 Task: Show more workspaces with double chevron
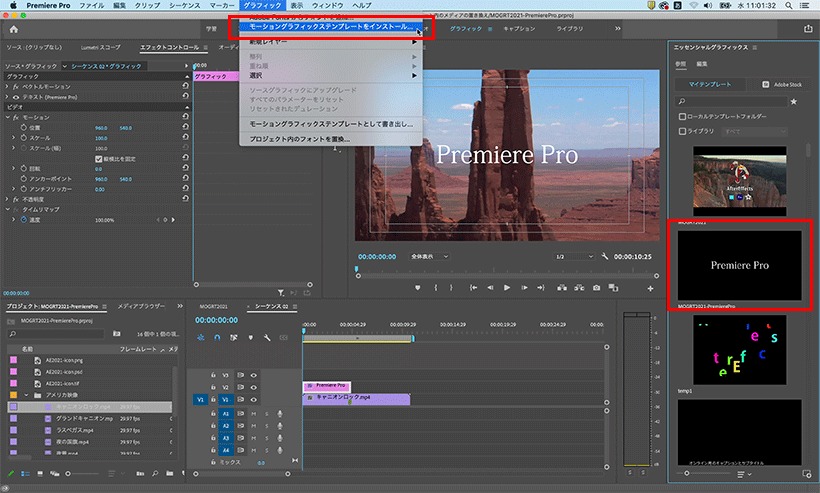tap(618, 28)
